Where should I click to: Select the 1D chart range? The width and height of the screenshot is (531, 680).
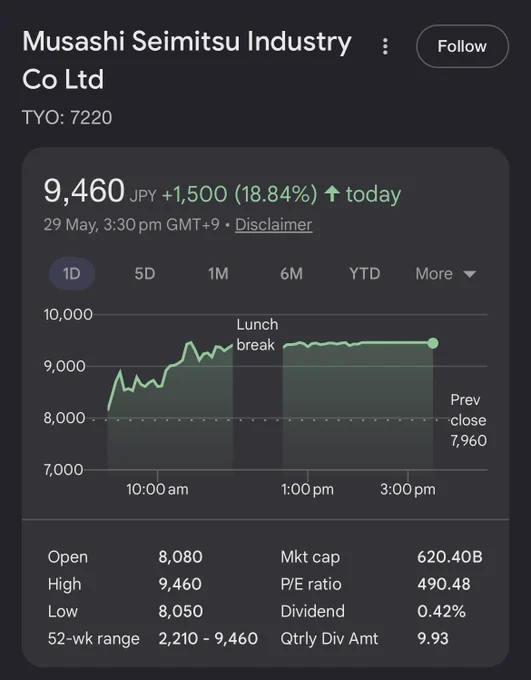[x=72, y=274]
